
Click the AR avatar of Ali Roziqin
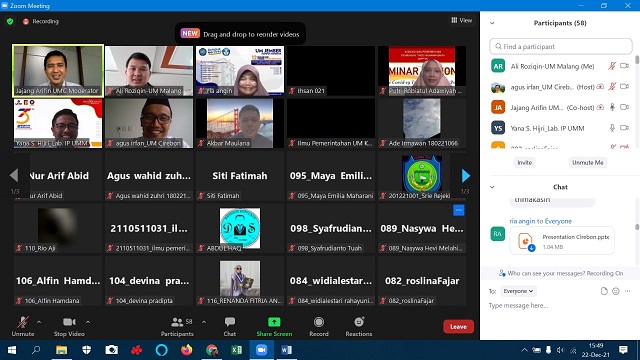click(498, 66)
